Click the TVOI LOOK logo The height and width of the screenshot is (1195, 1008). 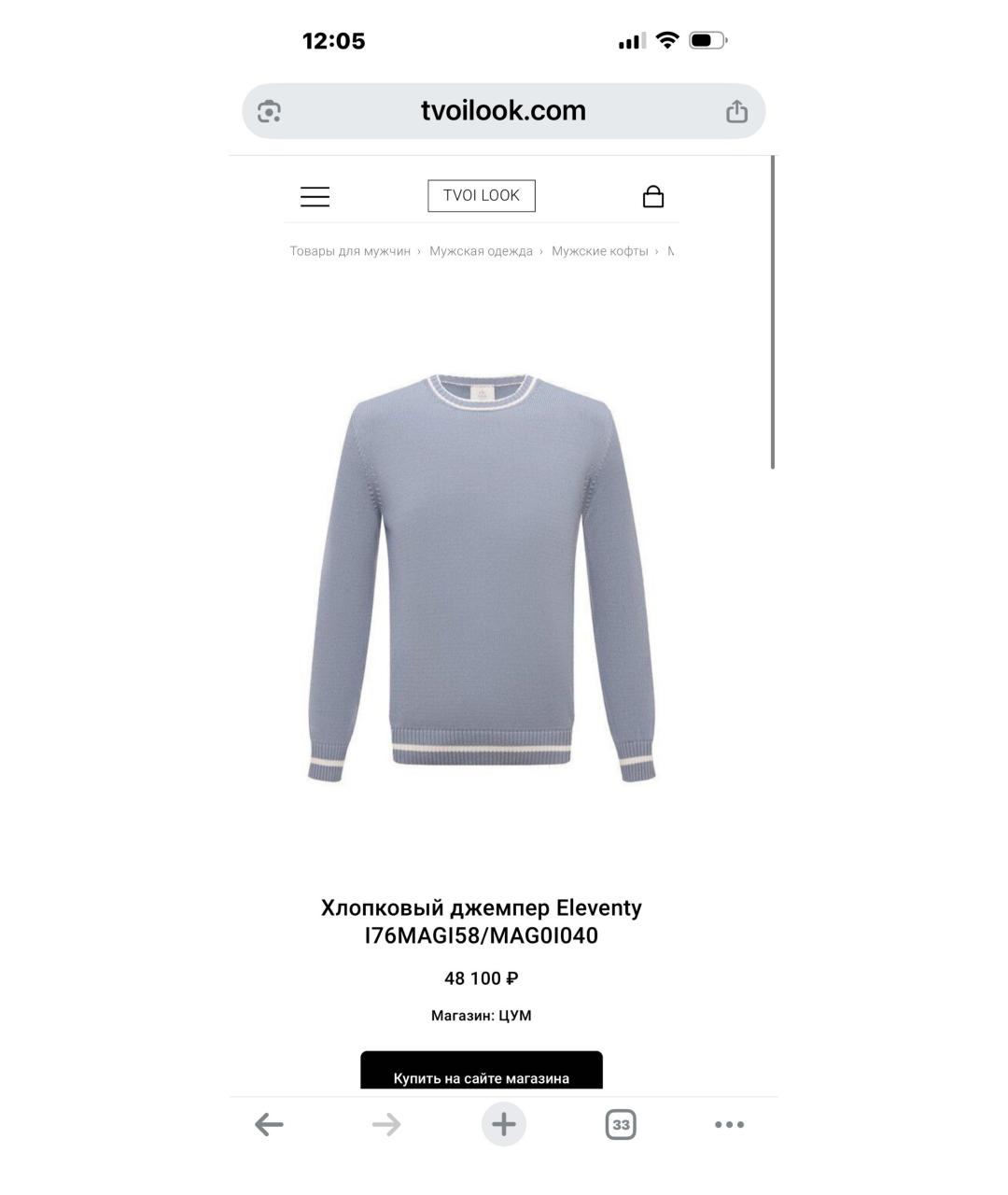point(482,196)
